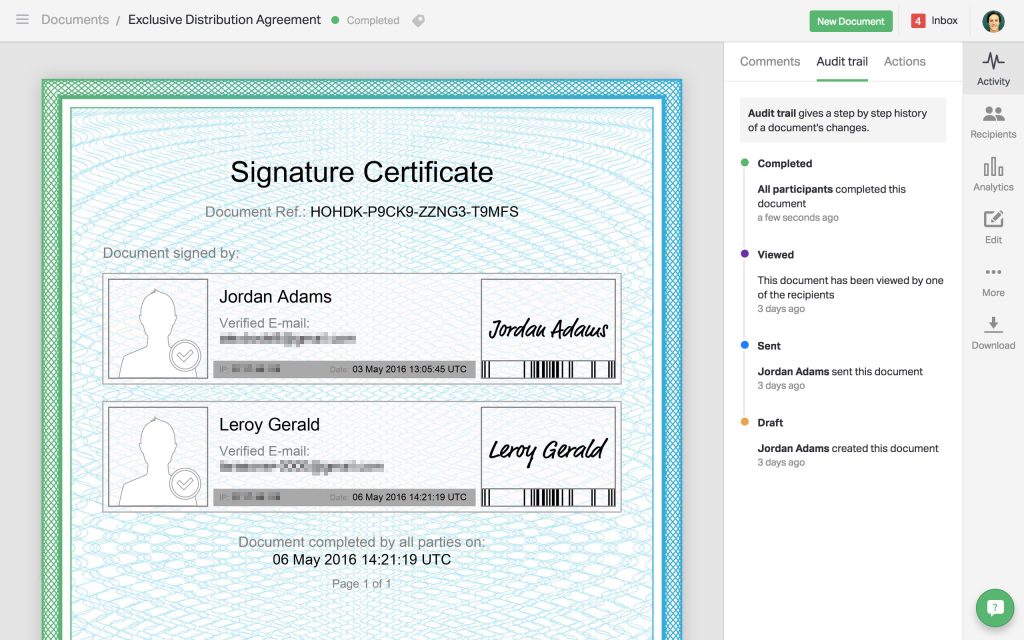Open the hamburger menu icon
The image size is (1024, 640).
pyautogui.click(x=22, y=20)
